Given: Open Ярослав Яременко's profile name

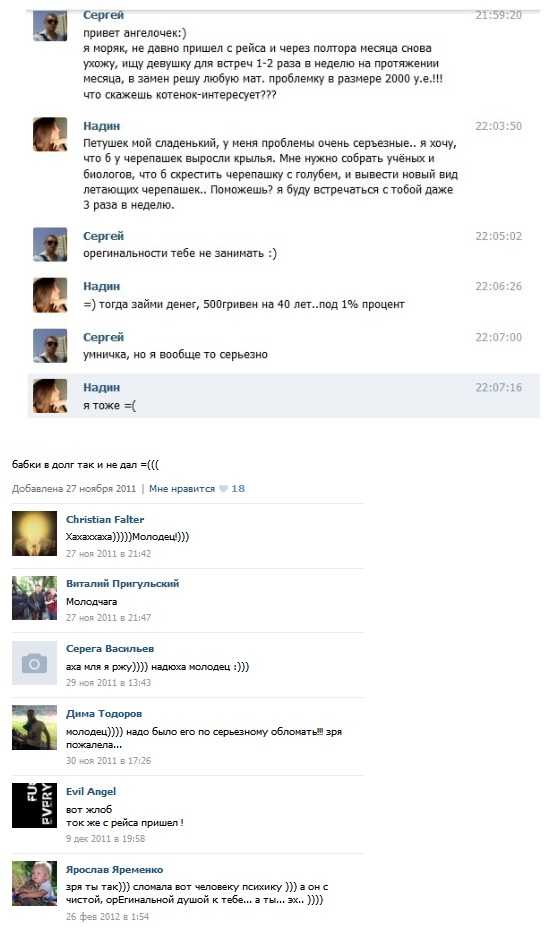Looking at the screenshot, I should point(115,870).
